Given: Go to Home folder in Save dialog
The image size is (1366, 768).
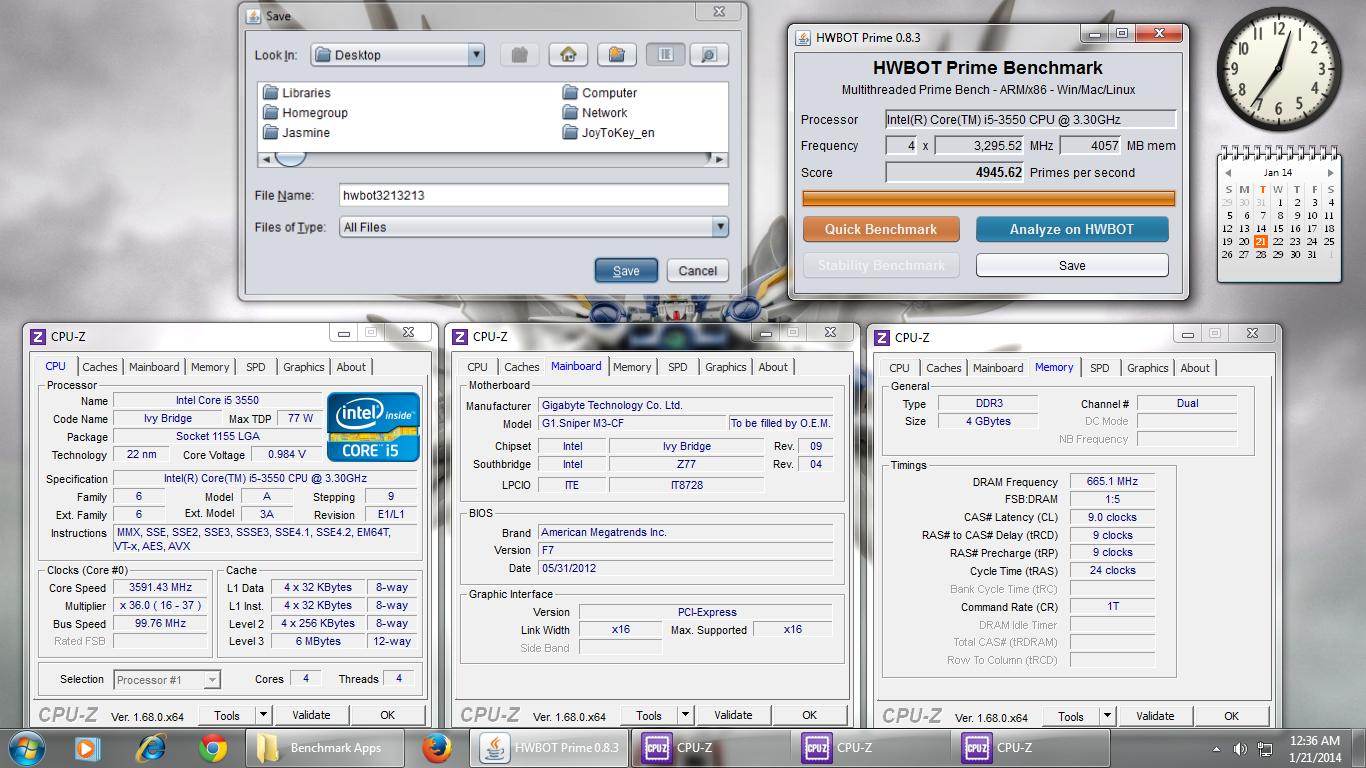Looking at the screenshot, I should (x=568, y=55).
